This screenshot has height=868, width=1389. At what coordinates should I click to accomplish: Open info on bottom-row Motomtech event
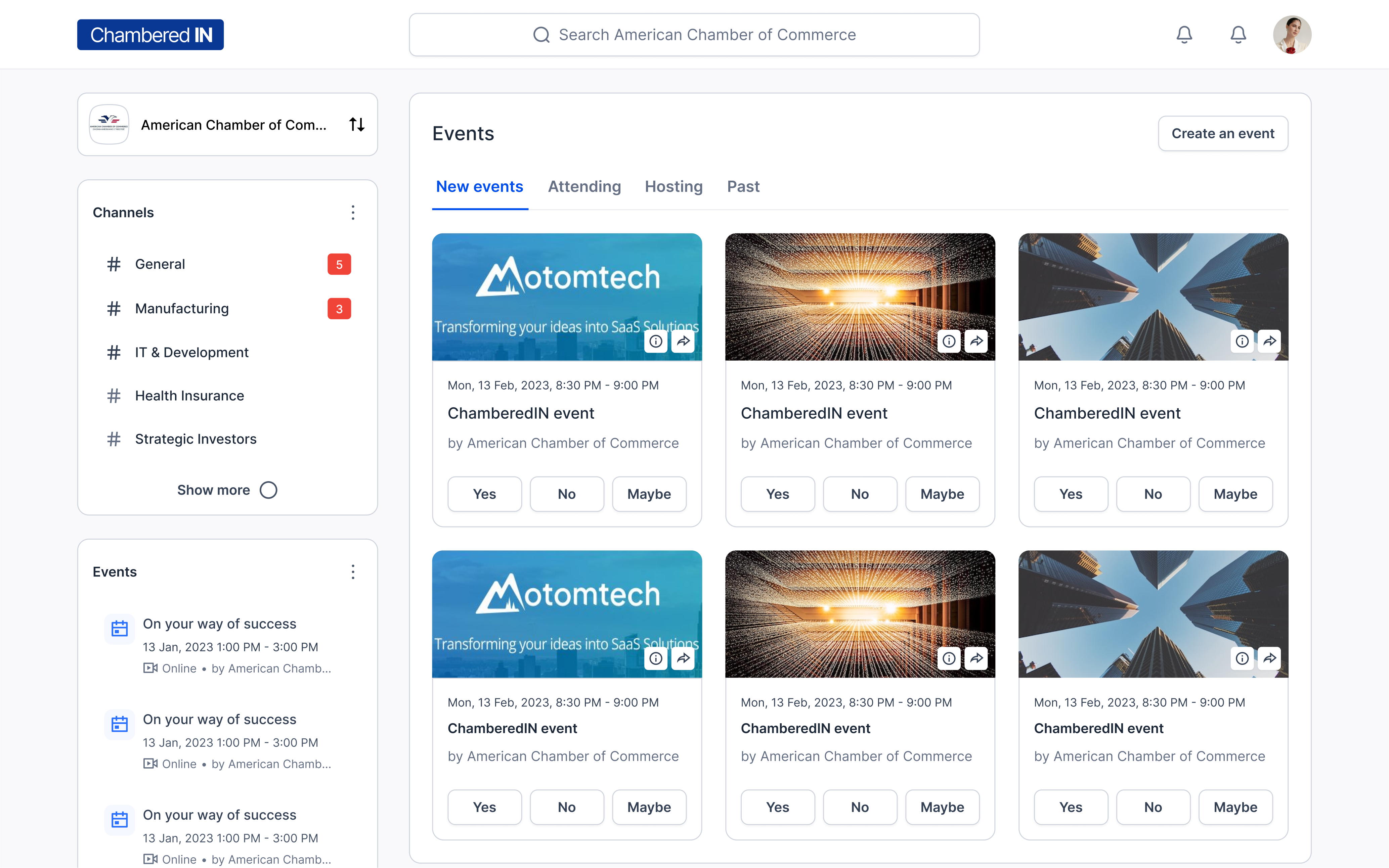pyautogui.click(x=656, y=658)
